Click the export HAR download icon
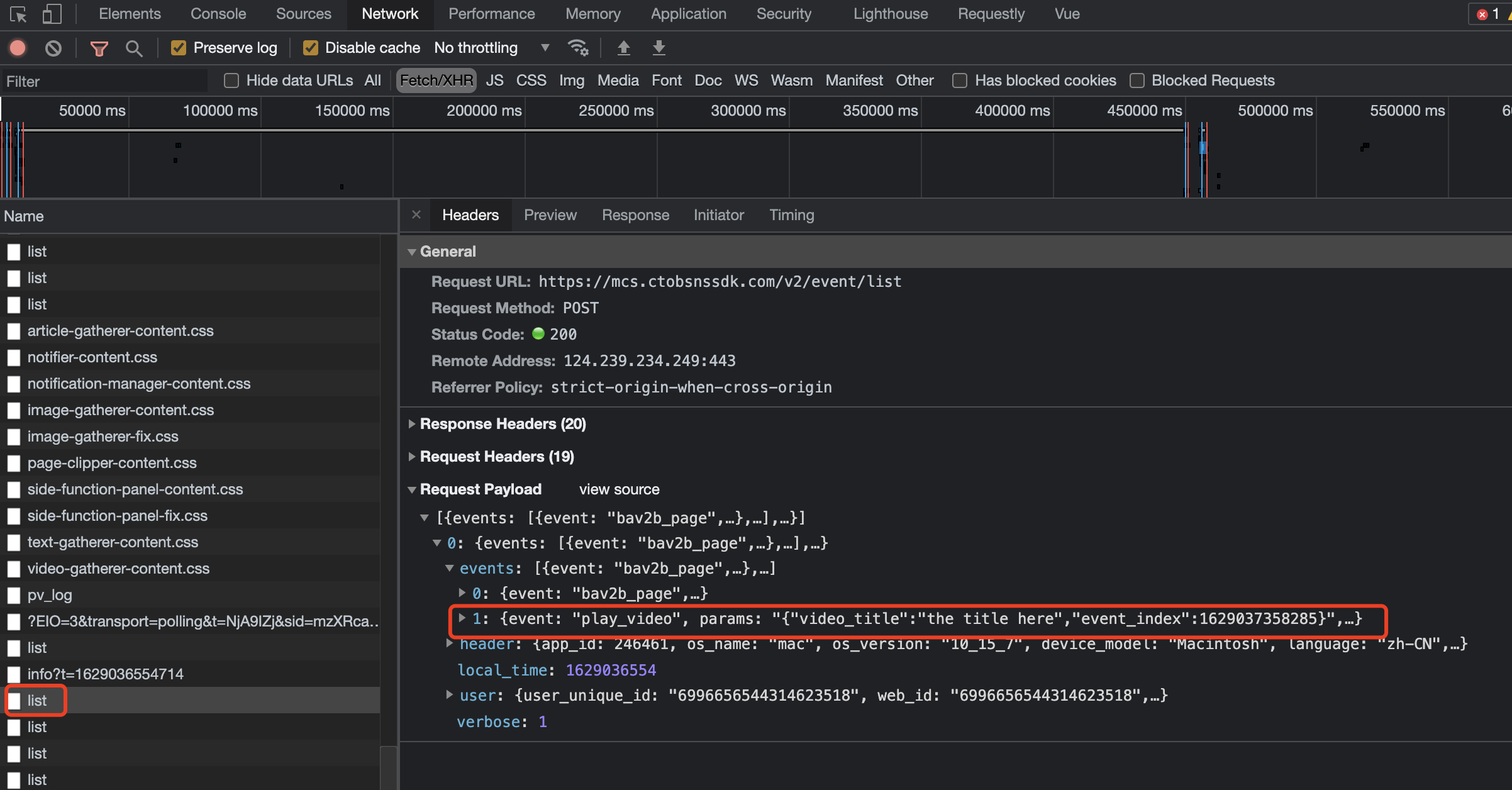Image resolution: width=1512 pixels, height=790 pixels. pos(659,48)
